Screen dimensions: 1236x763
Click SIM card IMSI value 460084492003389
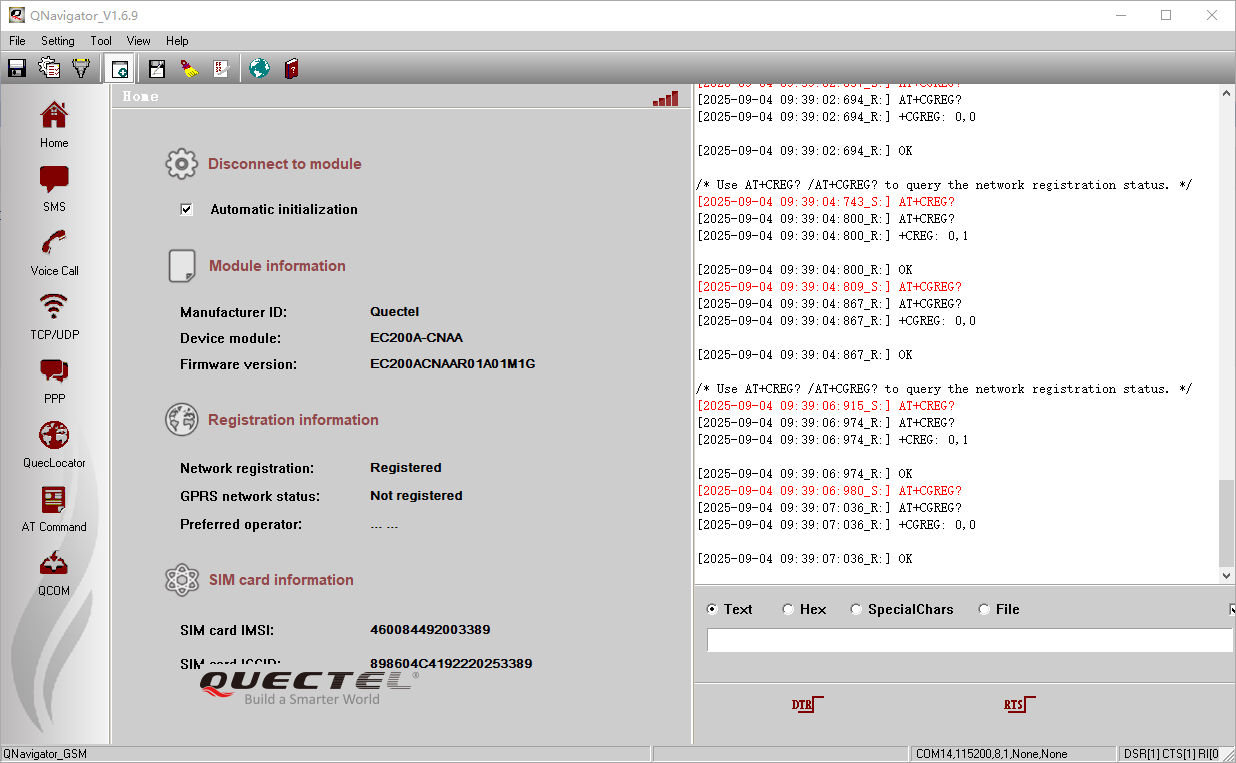pyautogui.click(x=430, y=630)
